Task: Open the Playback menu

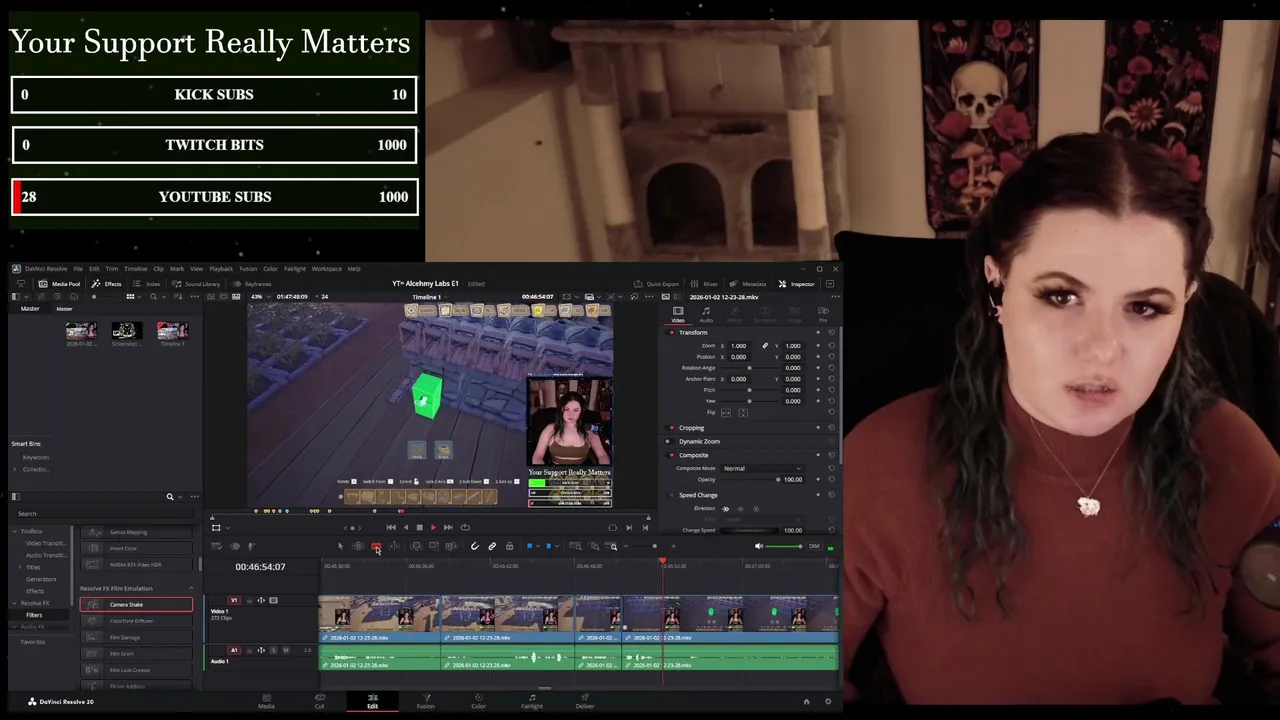Action: (221, 269)
